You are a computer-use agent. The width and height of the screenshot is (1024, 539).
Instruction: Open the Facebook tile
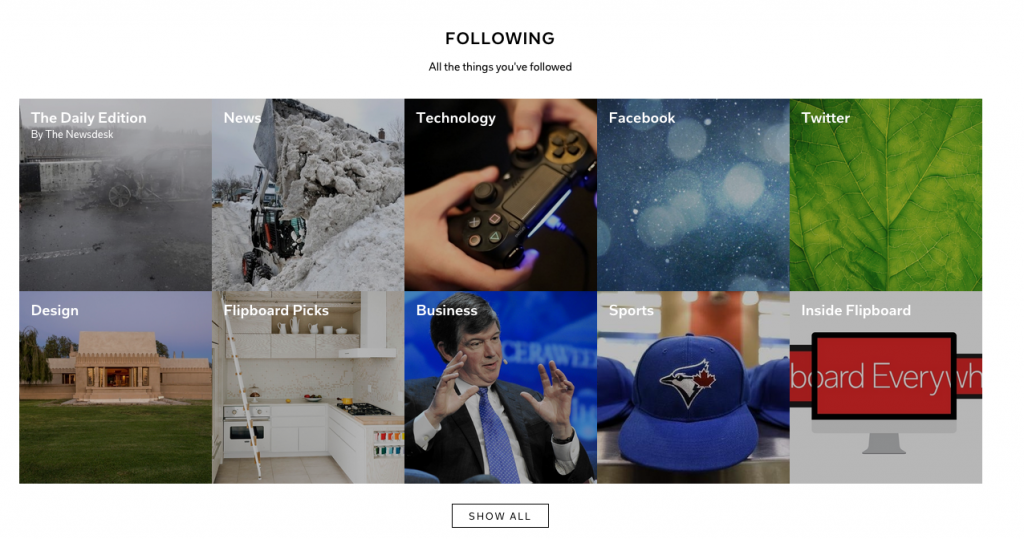pyautogui.click(x=694, y=195)
